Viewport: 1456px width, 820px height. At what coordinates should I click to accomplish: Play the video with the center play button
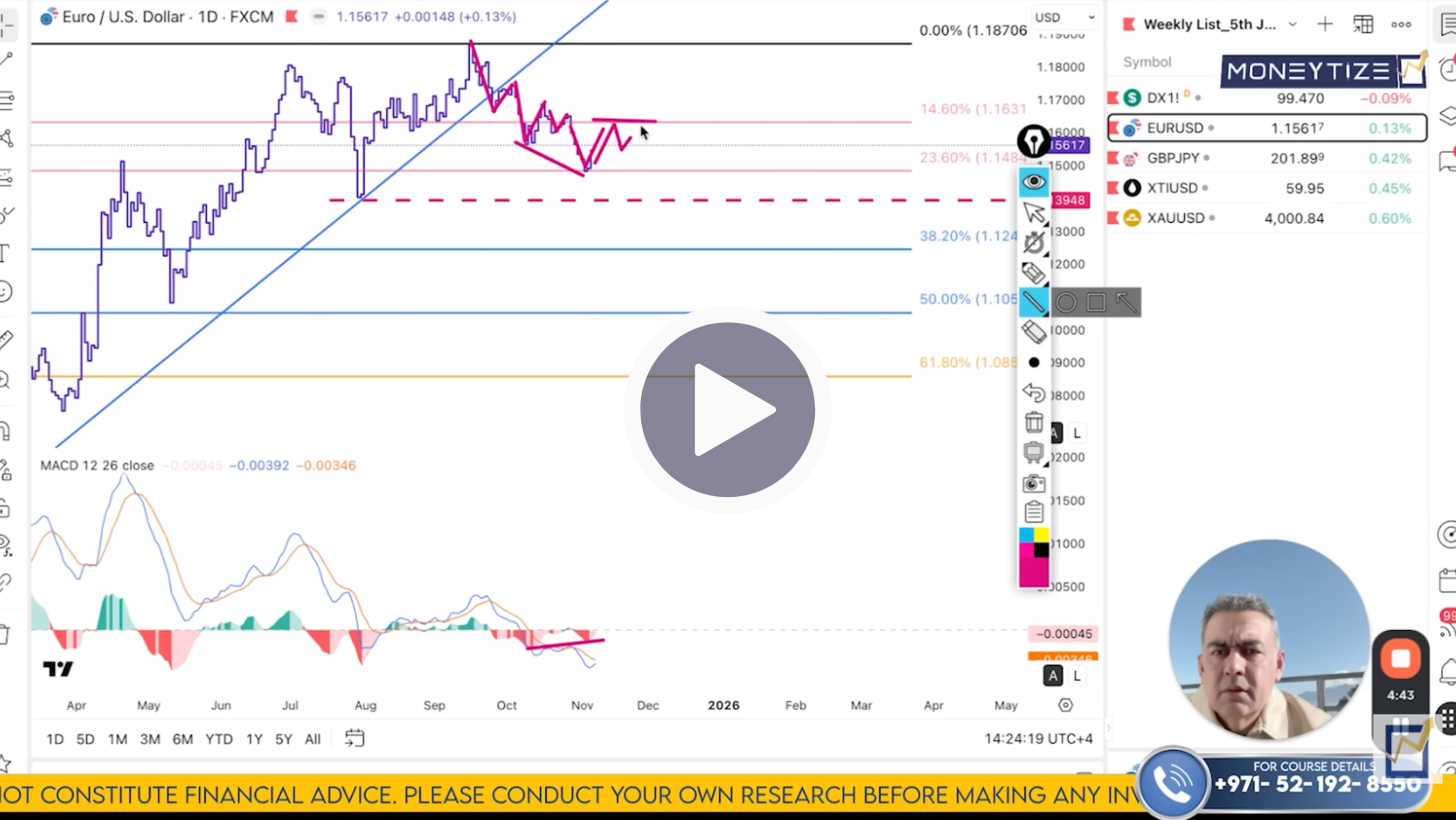(x=725, y=410)
